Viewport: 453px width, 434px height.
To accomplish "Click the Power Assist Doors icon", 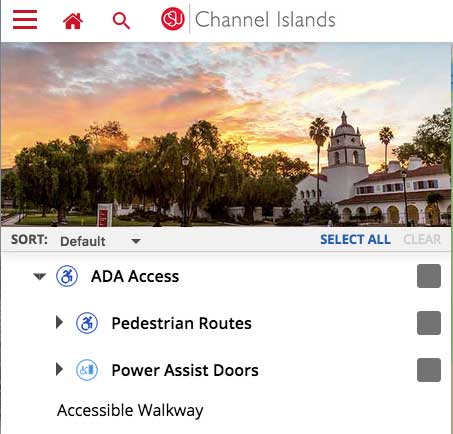I will coord(87,370).
